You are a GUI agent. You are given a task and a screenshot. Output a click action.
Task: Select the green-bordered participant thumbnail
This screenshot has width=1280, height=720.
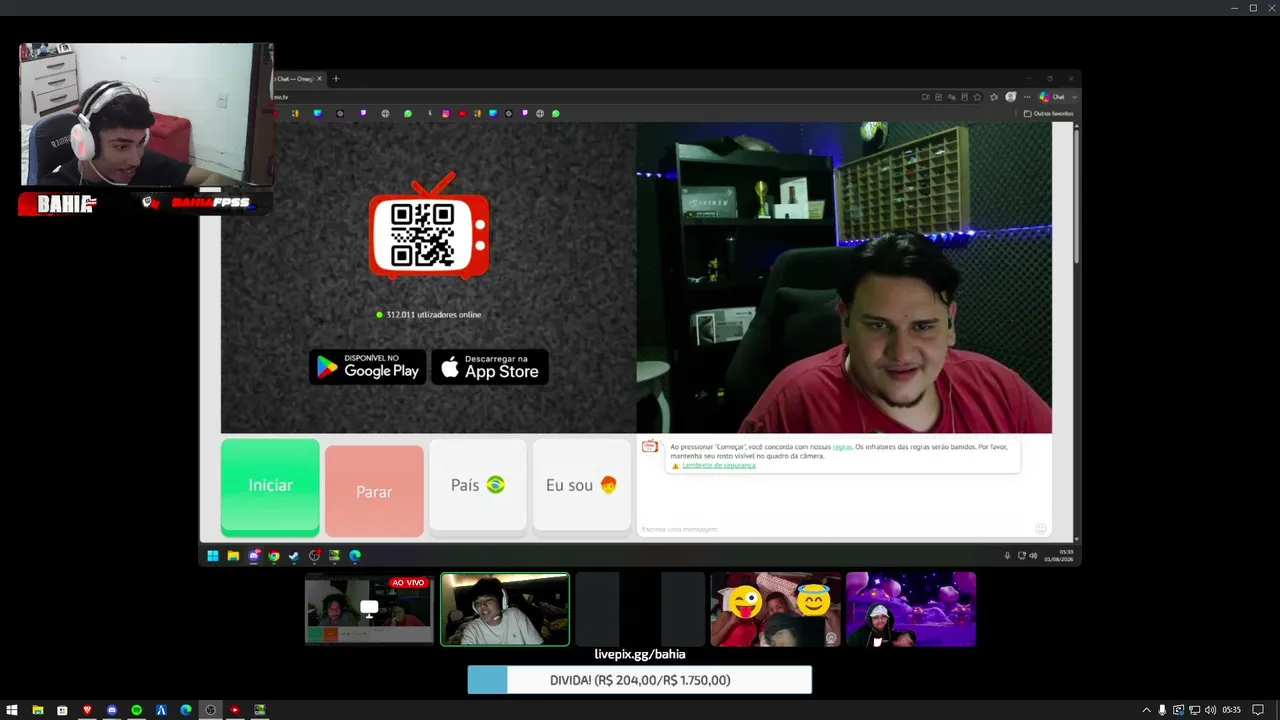pyautogui.click(x=505, y=609)
